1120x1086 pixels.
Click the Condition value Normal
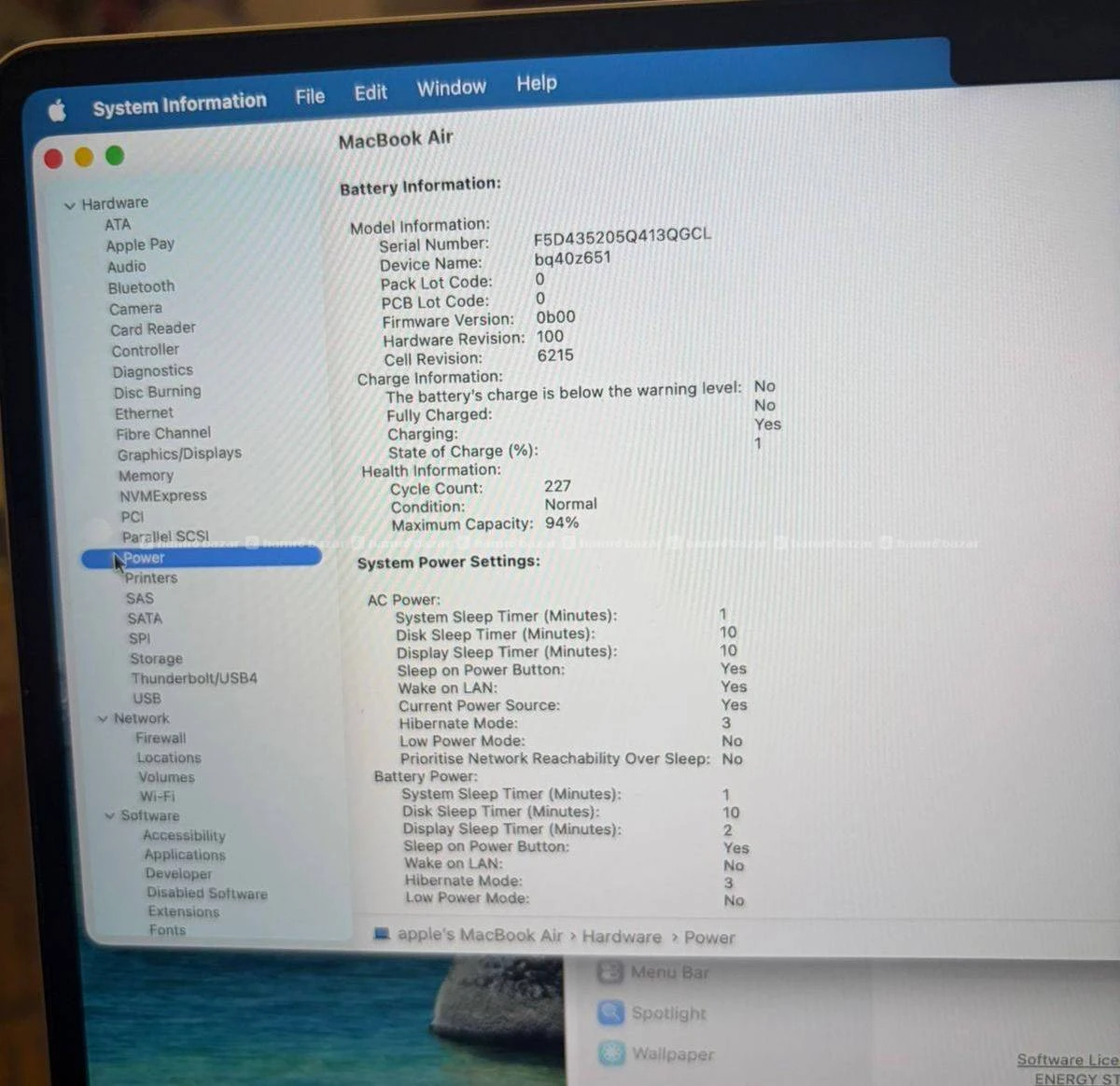point(570,504)
